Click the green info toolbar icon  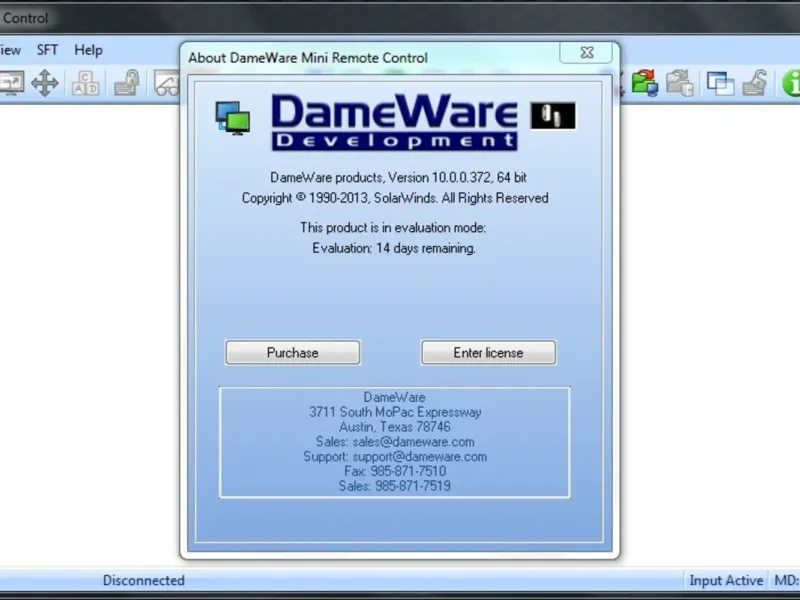[791, 83]
